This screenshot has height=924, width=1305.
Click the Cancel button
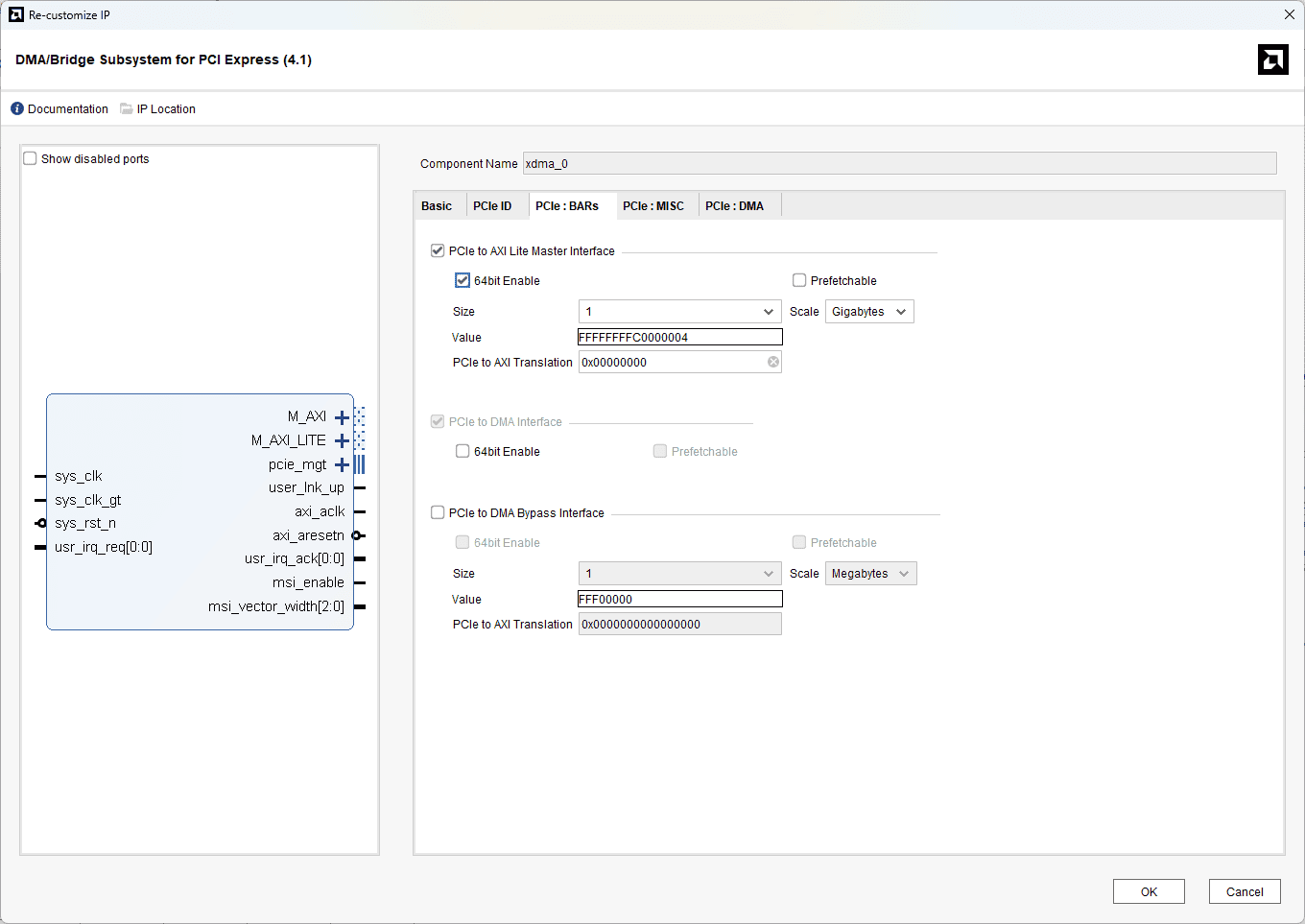1244,891
